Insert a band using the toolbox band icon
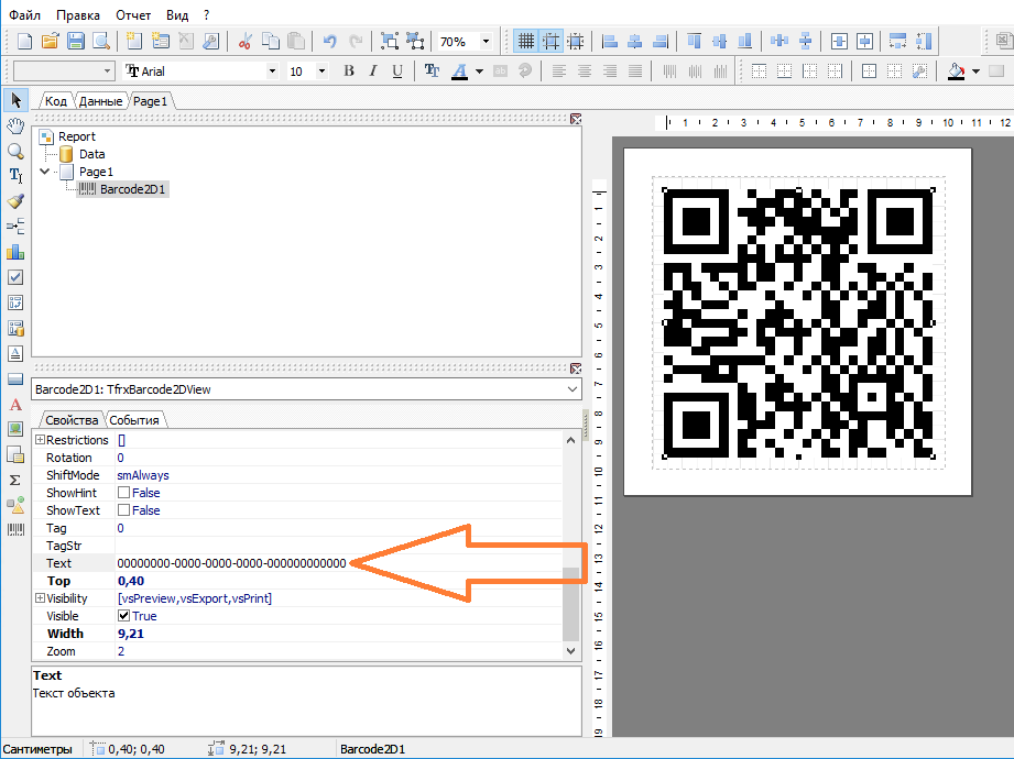The width and height of the screenshot is (1014, 759). coord(16,379)
